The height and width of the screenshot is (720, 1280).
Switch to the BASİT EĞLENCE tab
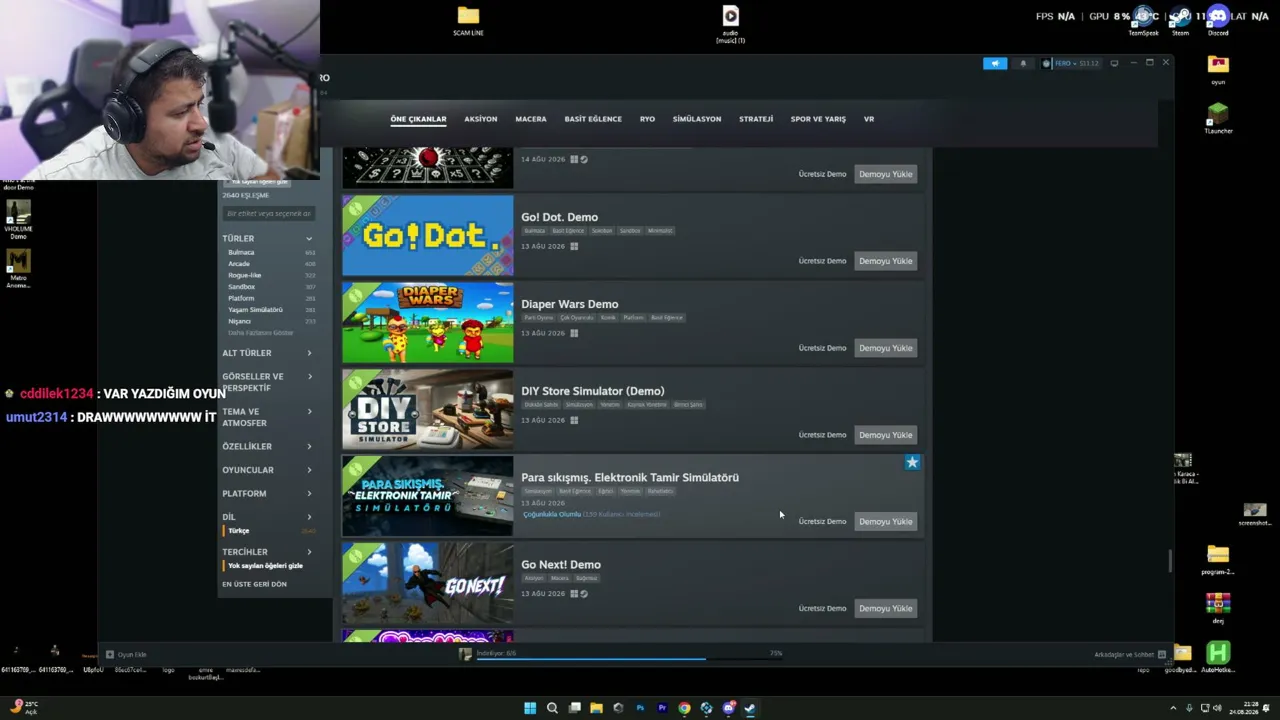click(x=593, y=119)
